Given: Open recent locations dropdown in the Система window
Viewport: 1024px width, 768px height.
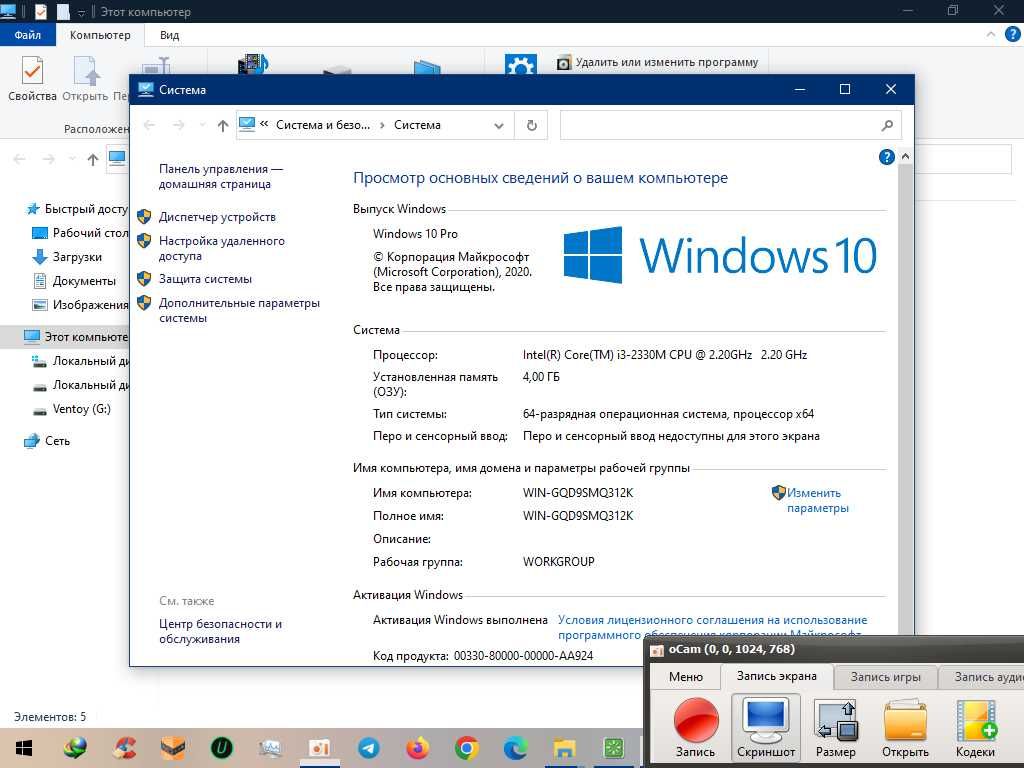Looking at the screenshot, I should tap(202, 125).
